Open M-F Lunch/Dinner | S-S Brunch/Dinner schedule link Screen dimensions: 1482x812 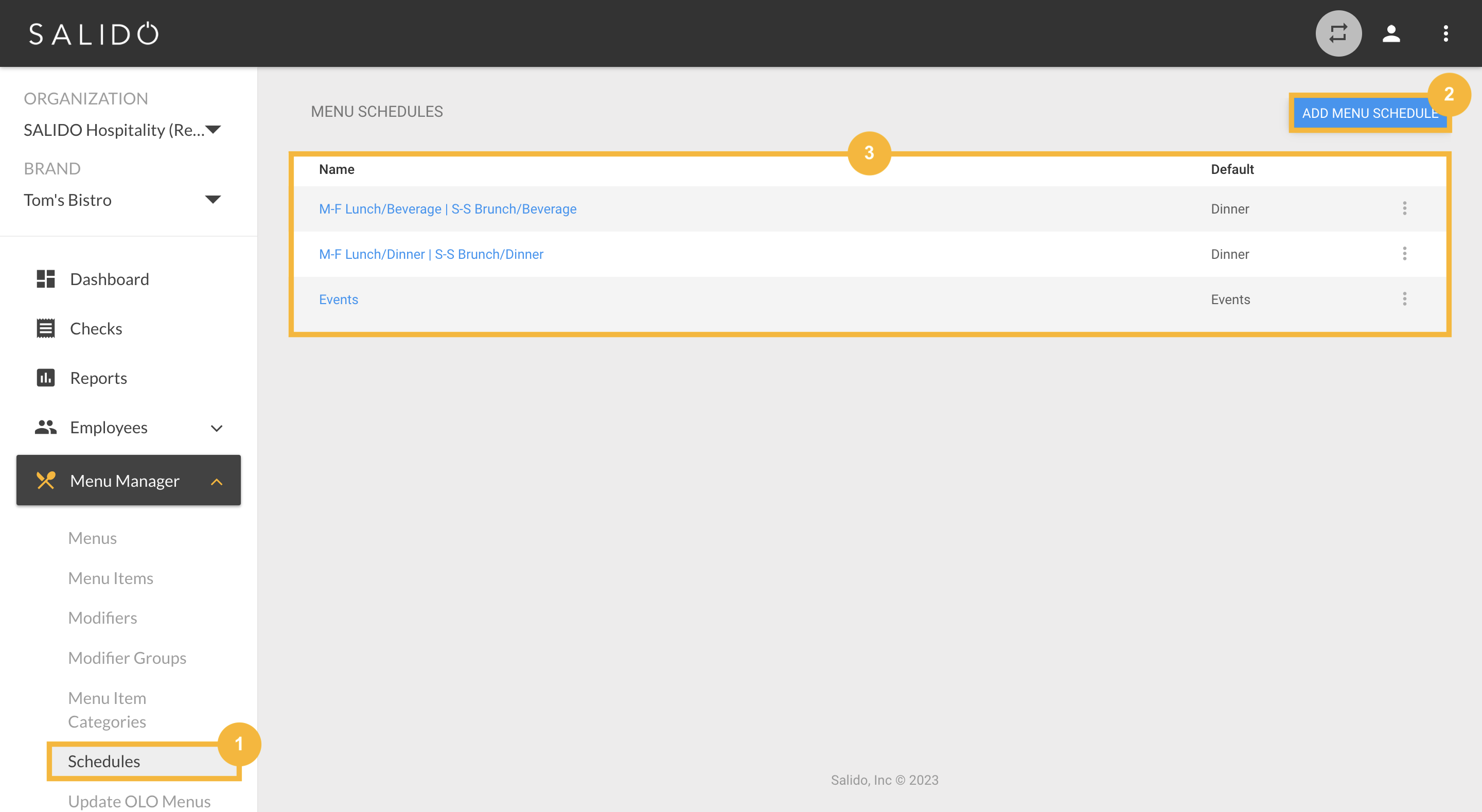431,254
